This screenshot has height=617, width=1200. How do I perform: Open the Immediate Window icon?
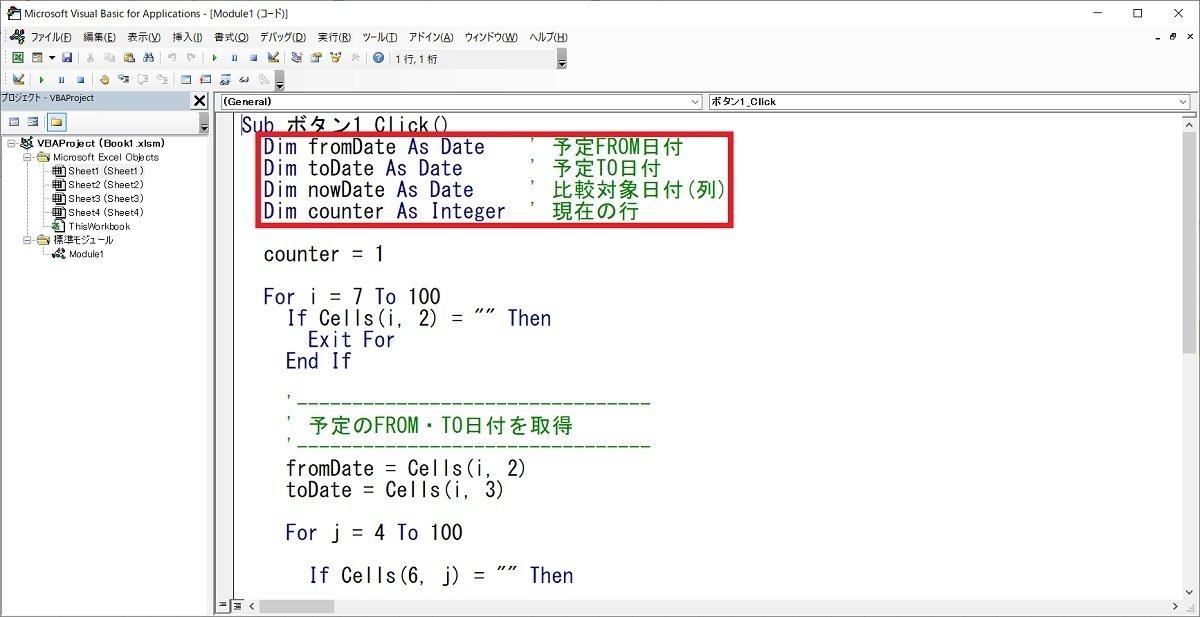[205, 79]
